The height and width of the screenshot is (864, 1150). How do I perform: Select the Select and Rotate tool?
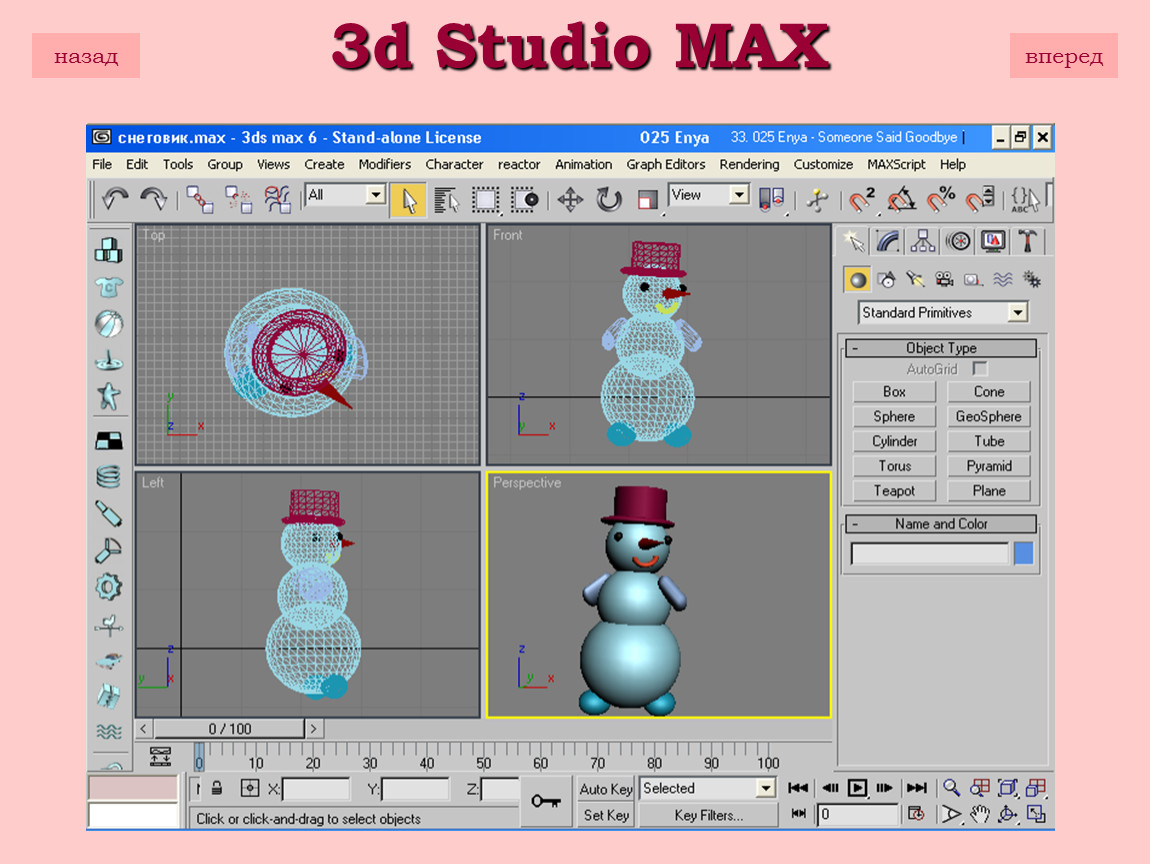point(609,199)
